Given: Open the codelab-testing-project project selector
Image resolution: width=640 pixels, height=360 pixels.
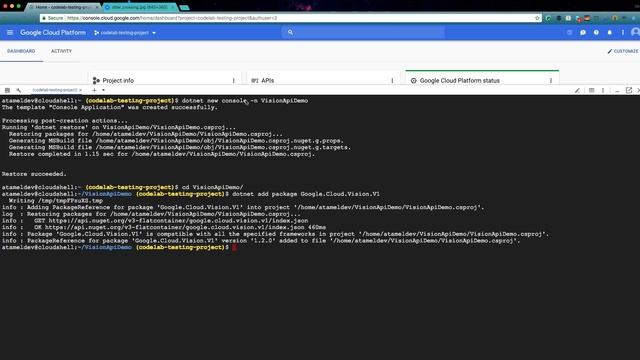Looking at the screenshot, I should (x=125, y=33).
